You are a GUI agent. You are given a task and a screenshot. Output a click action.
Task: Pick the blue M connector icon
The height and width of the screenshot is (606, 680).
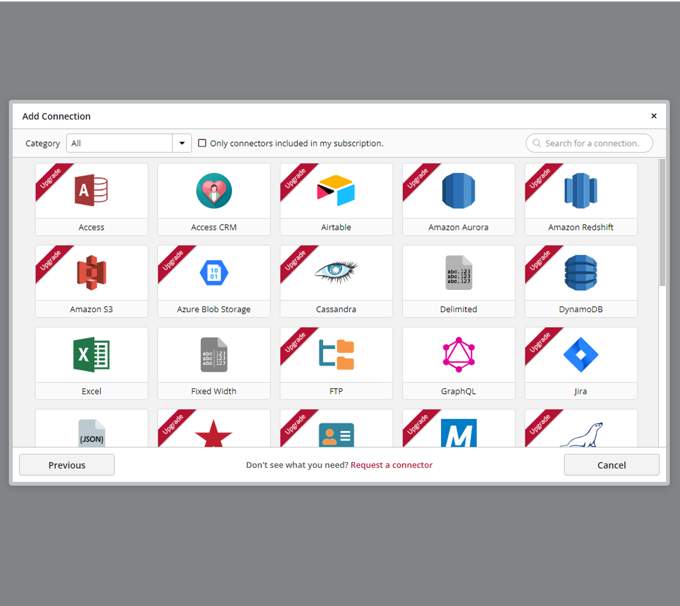(458, 433)
